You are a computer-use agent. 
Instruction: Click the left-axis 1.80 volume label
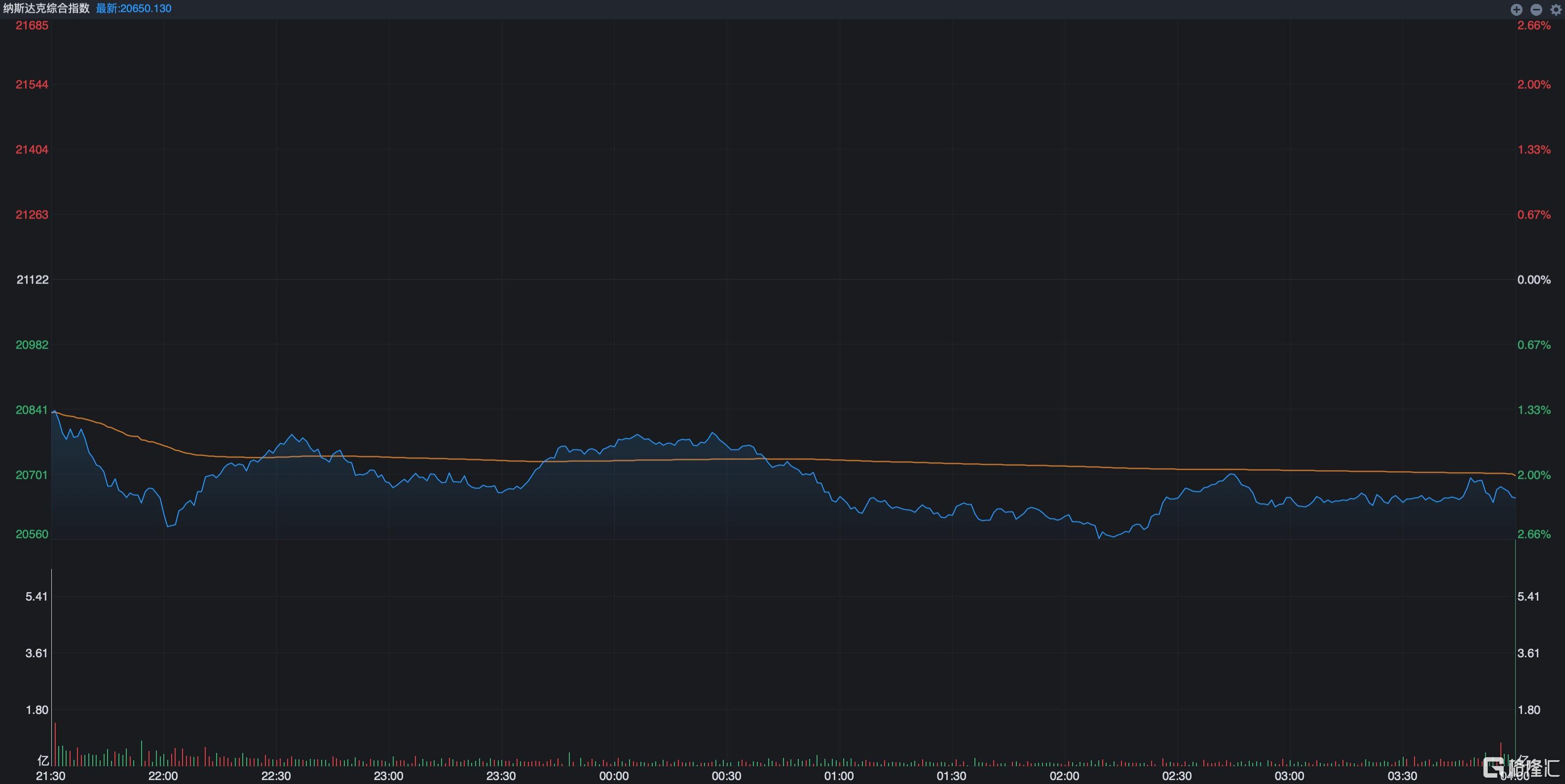37,710
